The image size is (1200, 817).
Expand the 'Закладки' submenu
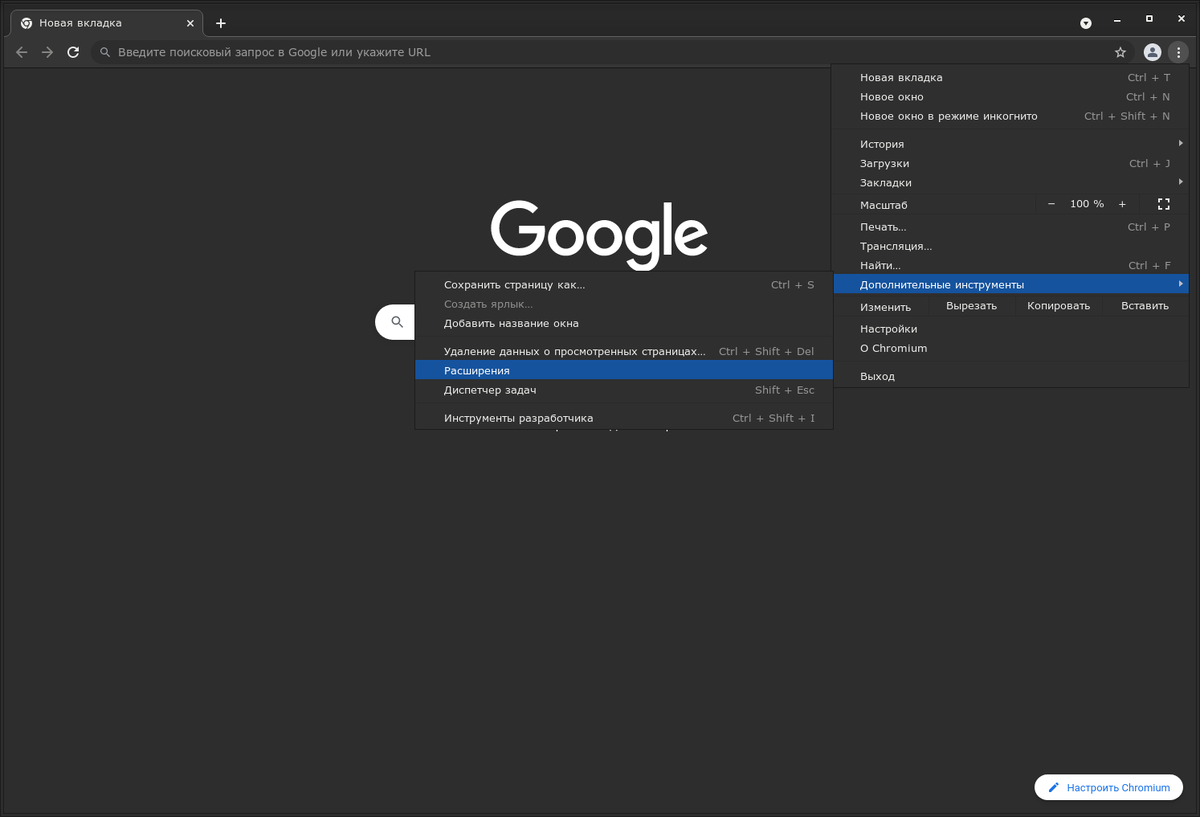click(1010, 183)
